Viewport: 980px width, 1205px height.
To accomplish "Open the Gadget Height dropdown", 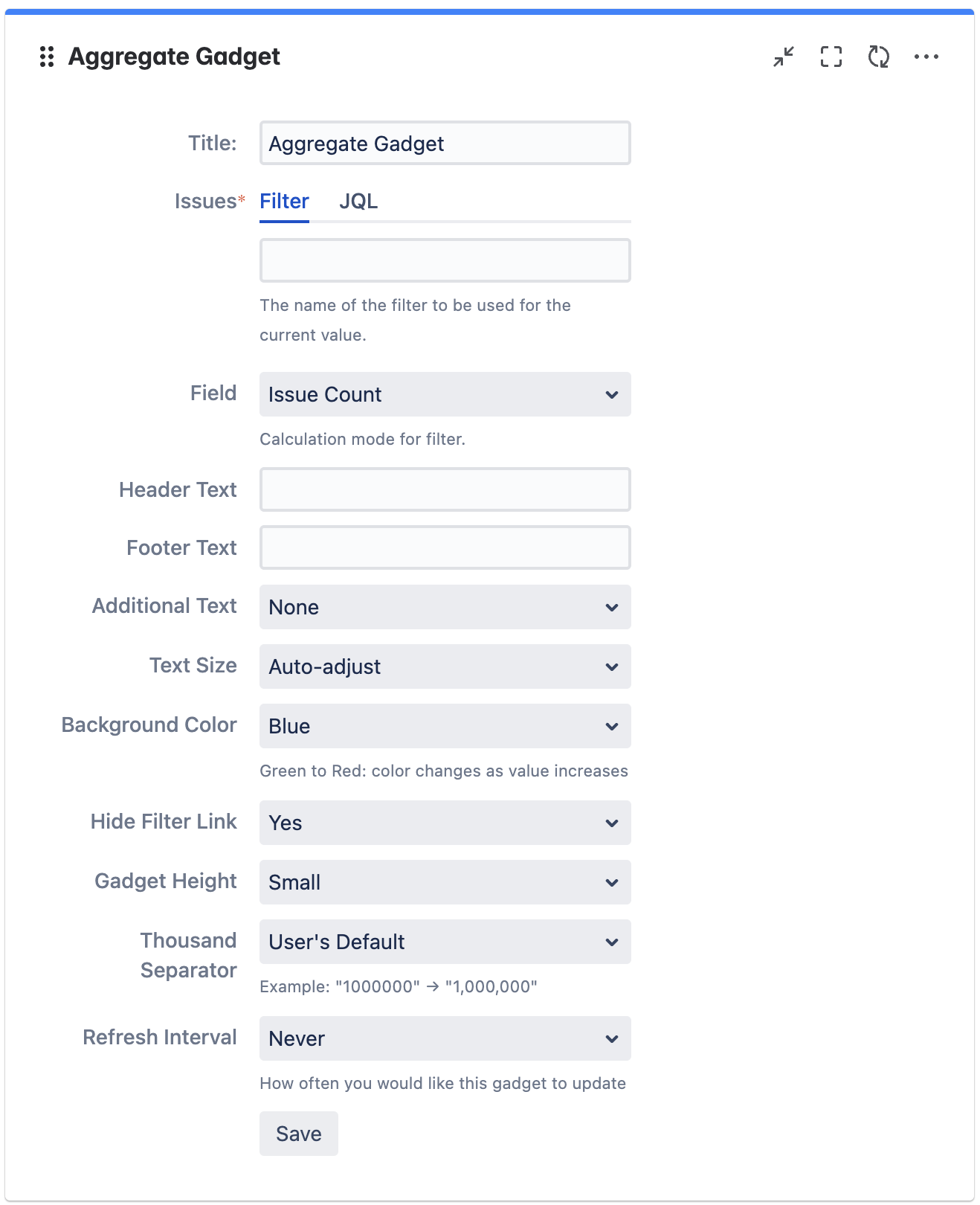I will [x=445, y=882].
